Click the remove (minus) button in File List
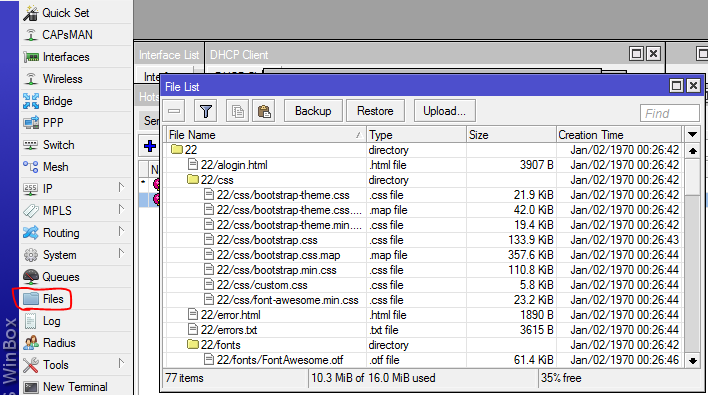Image resolution: width=708 pixels, height=395 pixels. point(174,111)
